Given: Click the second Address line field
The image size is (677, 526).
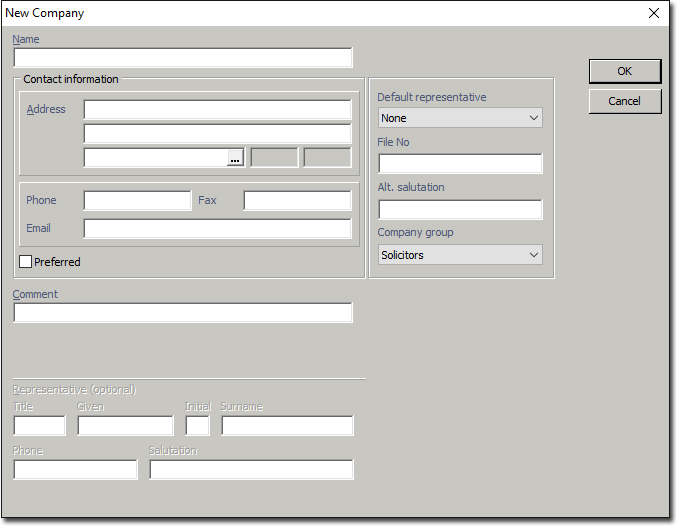Looking at the screenshot, I should (217, 134).
